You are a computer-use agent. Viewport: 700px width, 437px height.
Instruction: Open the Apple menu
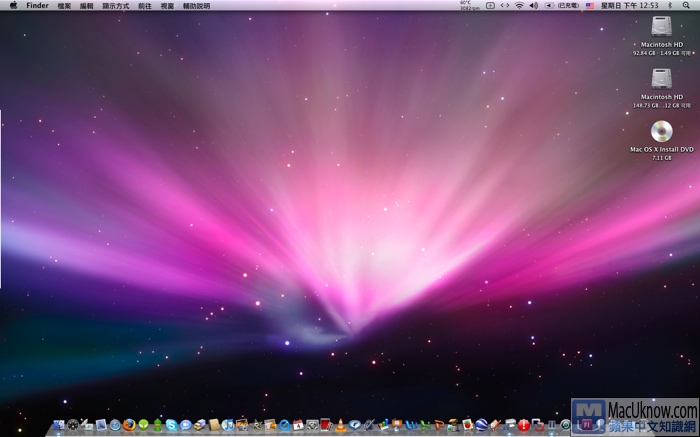click(13, 5)
